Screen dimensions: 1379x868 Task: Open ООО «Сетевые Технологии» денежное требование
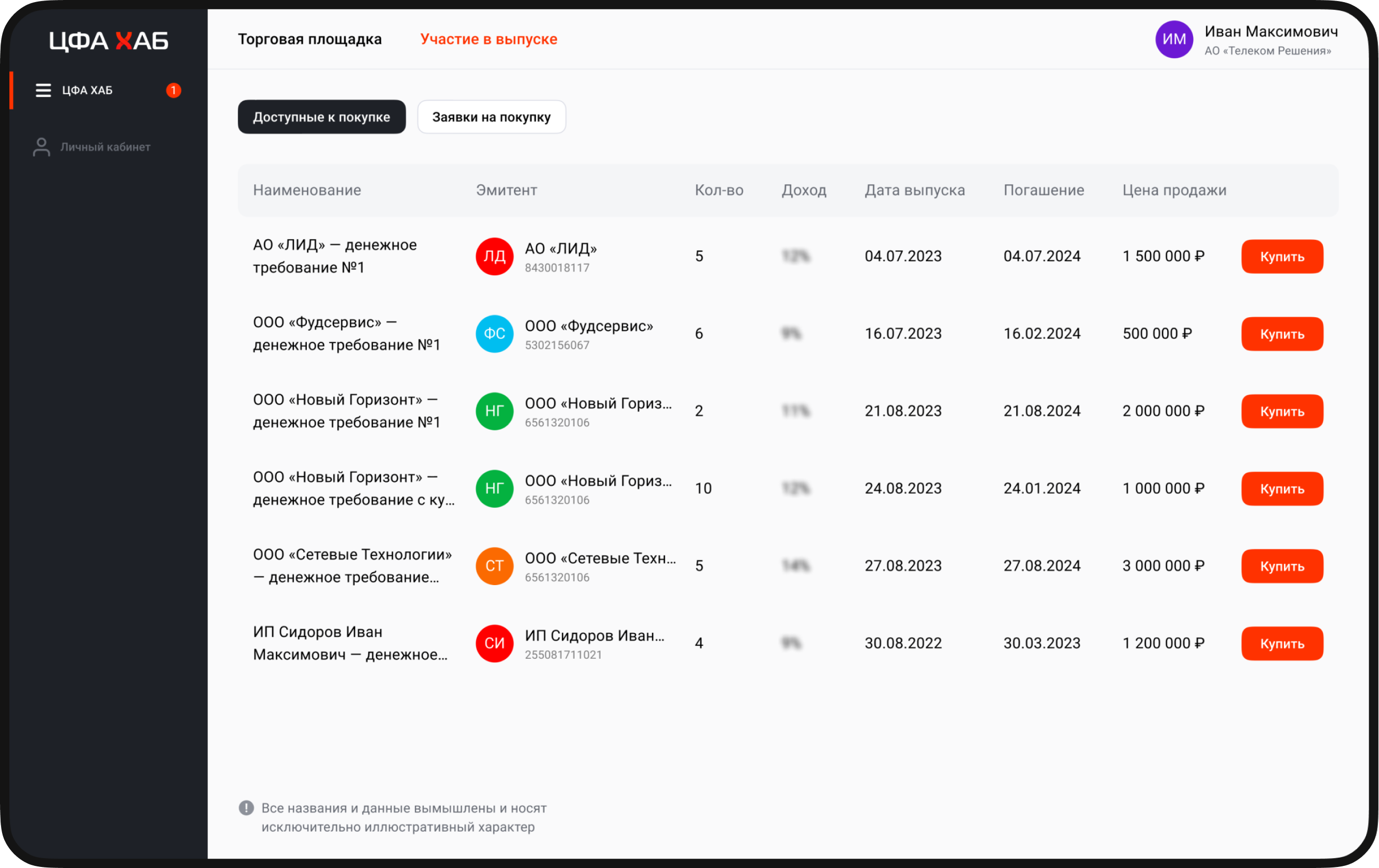point(352,566)
